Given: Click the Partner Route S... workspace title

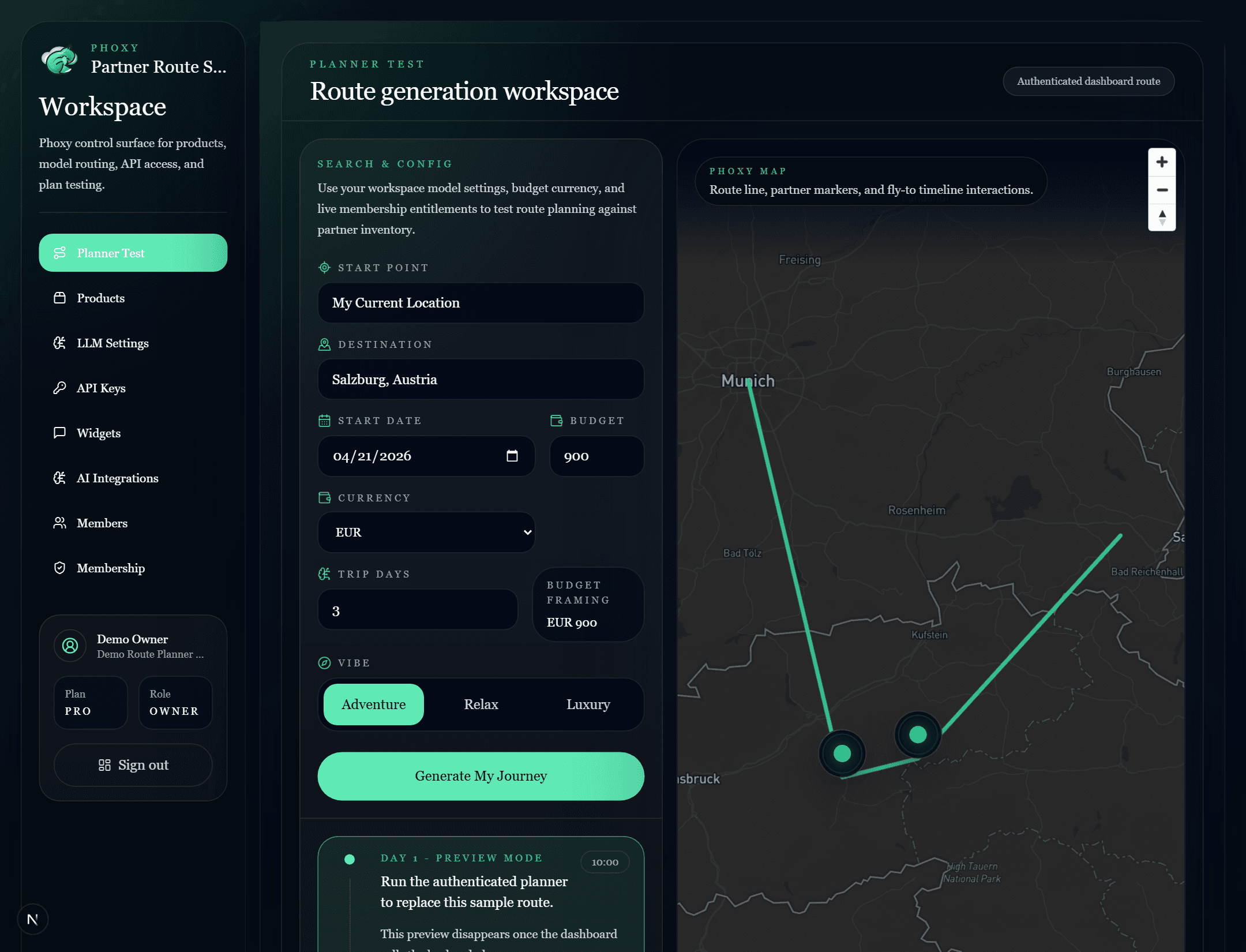Looking at the screenshot, I should 159,67.
